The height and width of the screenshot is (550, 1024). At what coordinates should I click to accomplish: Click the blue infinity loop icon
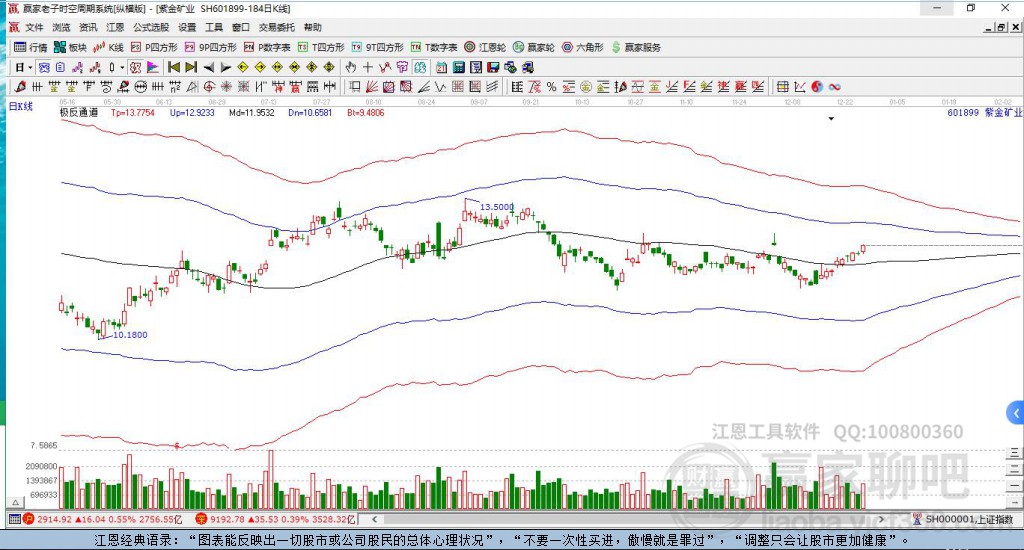[x=834, y=87]
